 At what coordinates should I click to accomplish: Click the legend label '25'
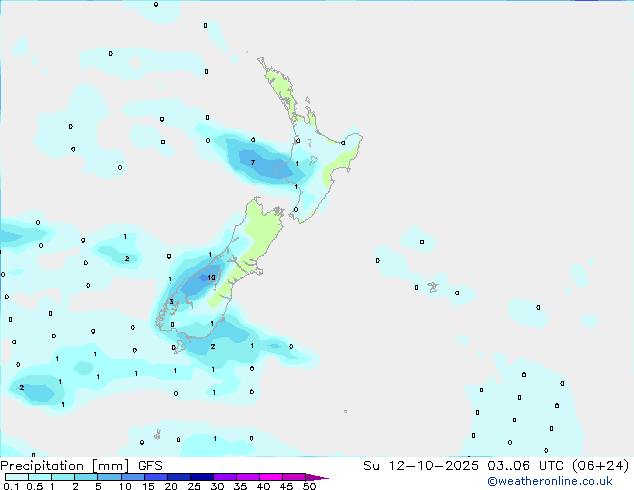(x=194, y=486)
